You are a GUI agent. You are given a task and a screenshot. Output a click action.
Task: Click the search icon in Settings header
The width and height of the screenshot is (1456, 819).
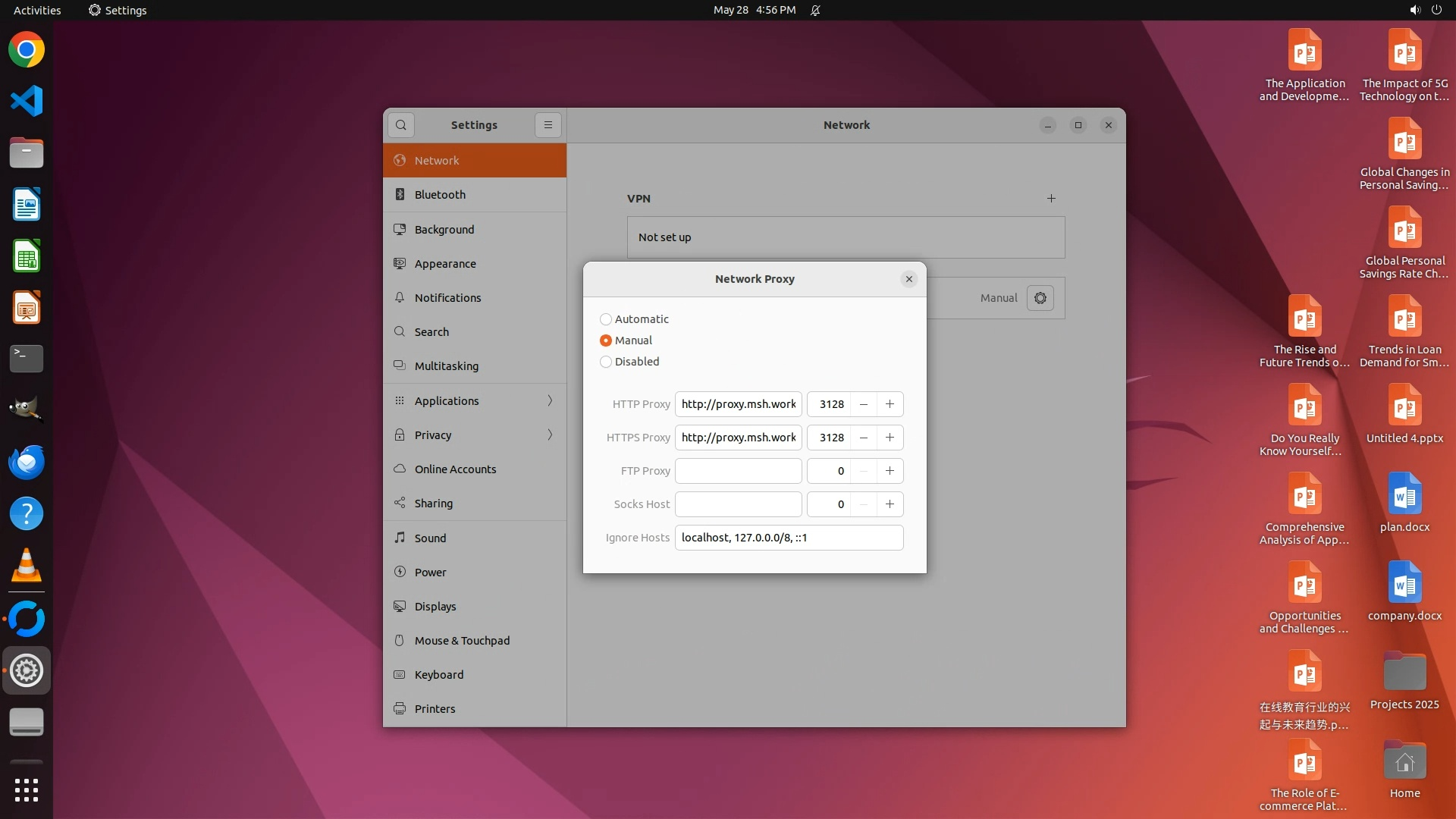[401, 125]
